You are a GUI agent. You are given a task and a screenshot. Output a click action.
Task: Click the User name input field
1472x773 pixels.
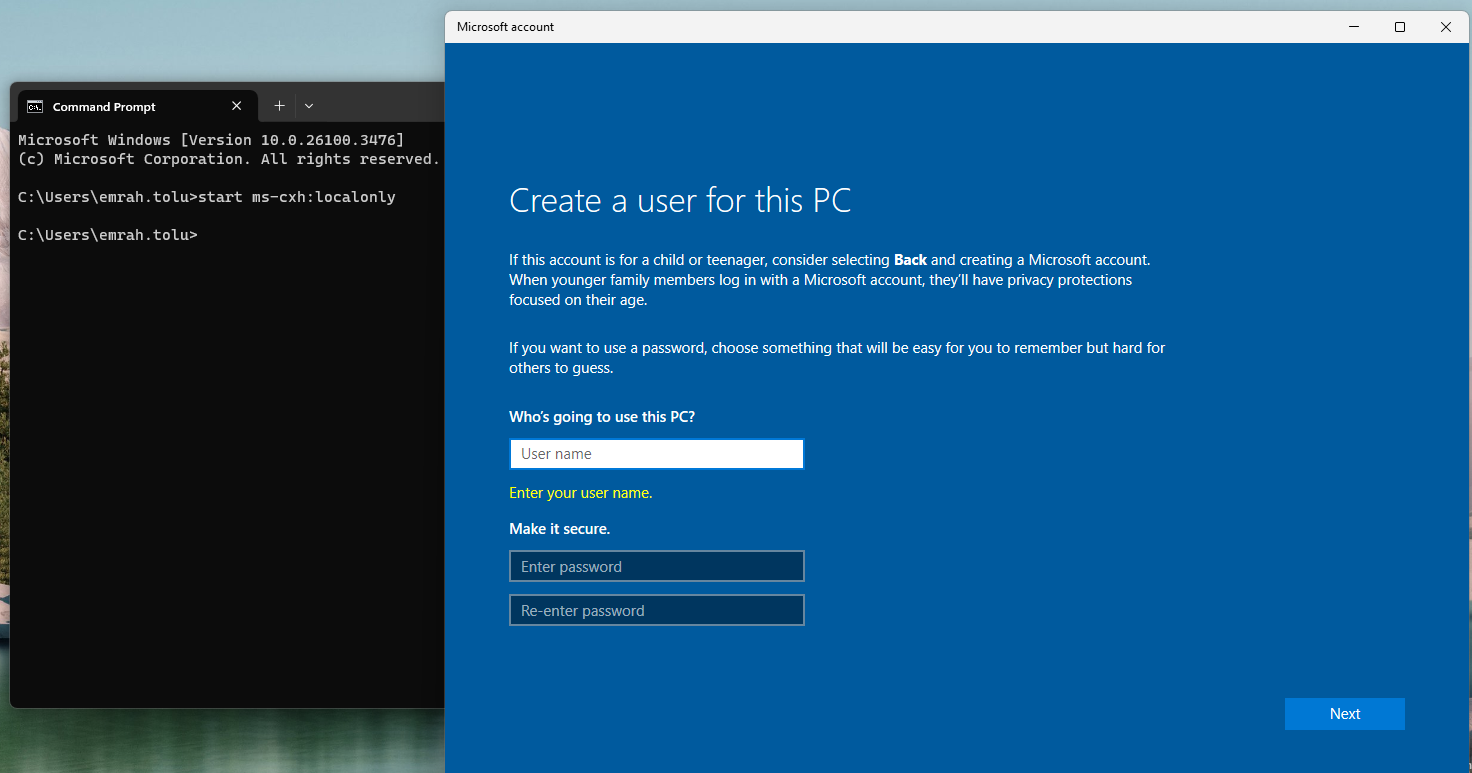pyautogui.click(x=656, y=454)
